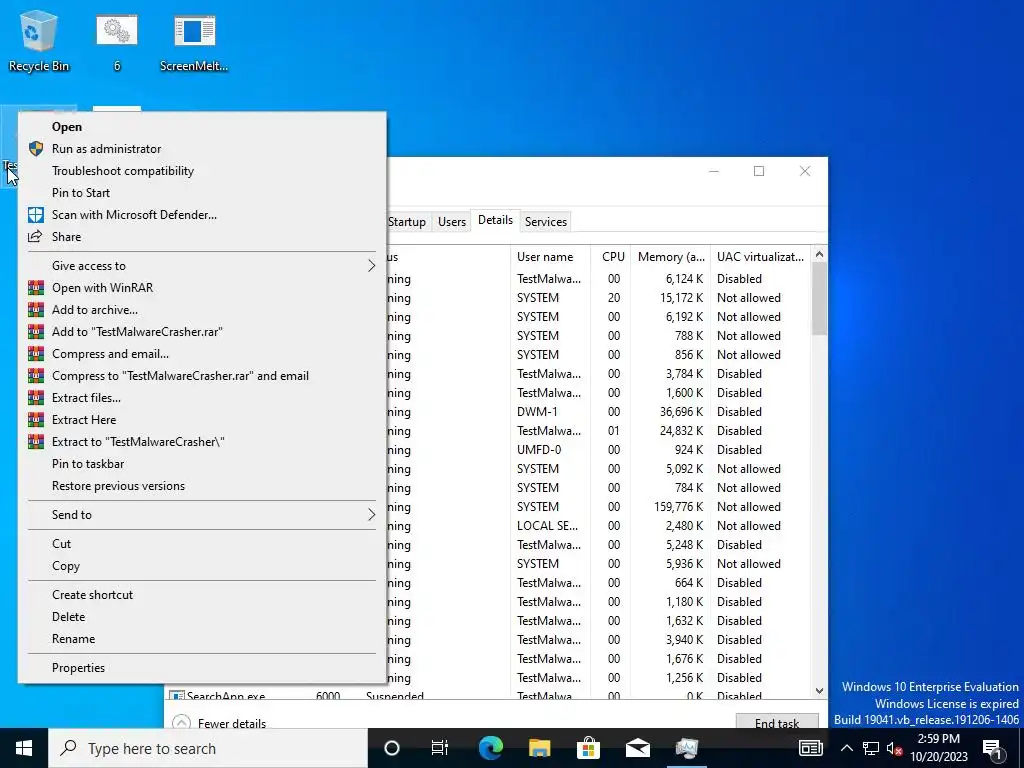Sort by the Memory column header
This screenshot has height=768, width=1024.
click(x=671, y=257)
